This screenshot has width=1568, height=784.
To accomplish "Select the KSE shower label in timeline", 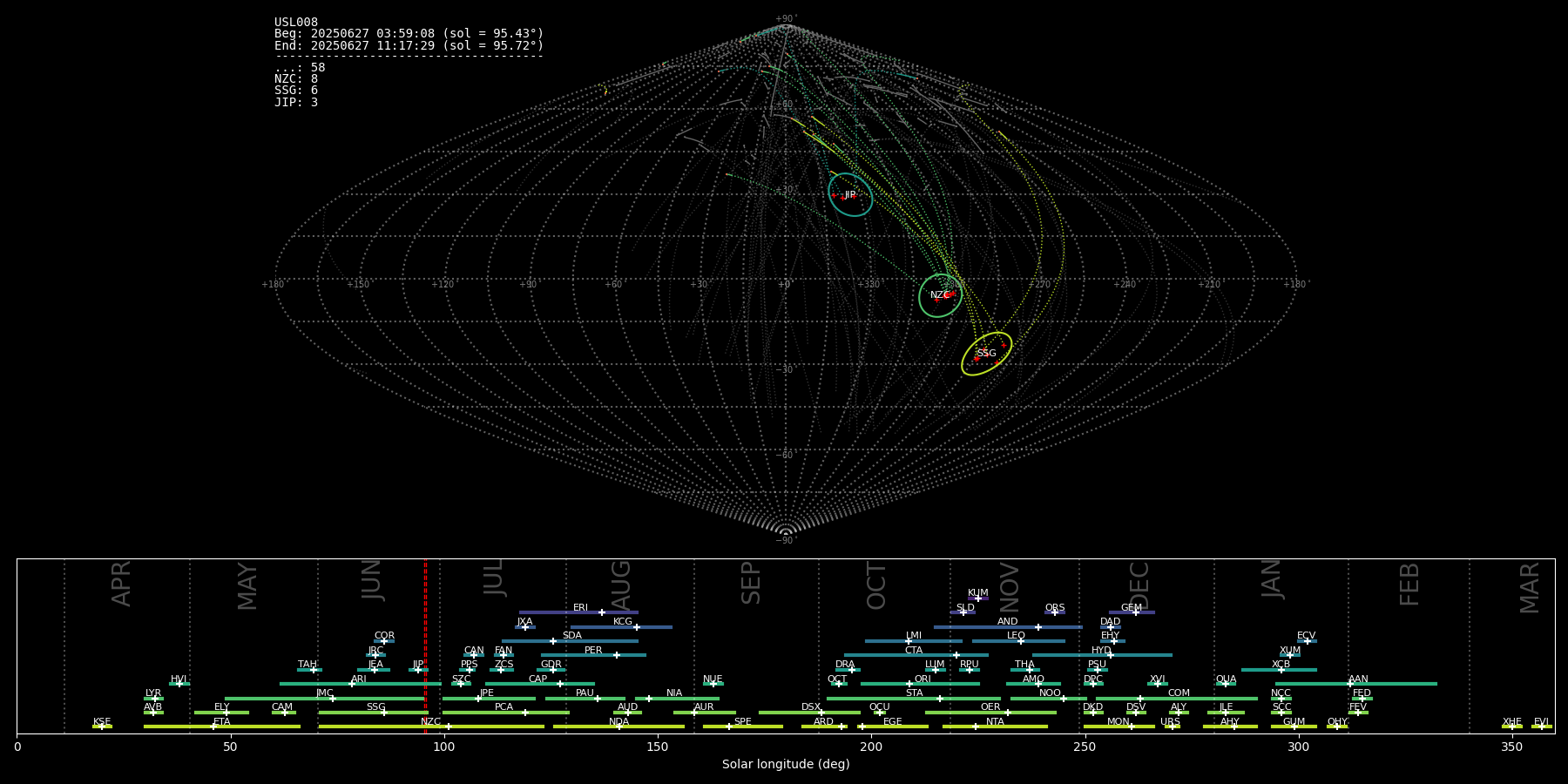I will click(102, 722).
